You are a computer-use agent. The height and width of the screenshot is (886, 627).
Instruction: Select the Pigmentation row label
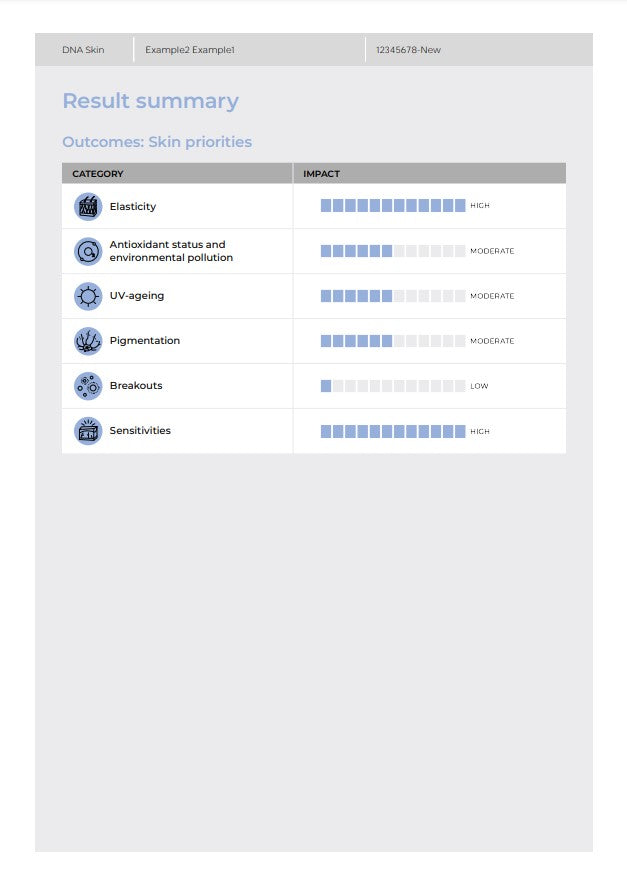[x=145, y=341]
